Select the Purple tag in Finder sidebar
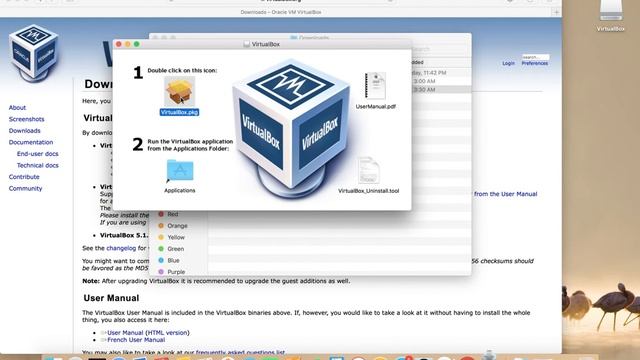 [x=171, y=272]
